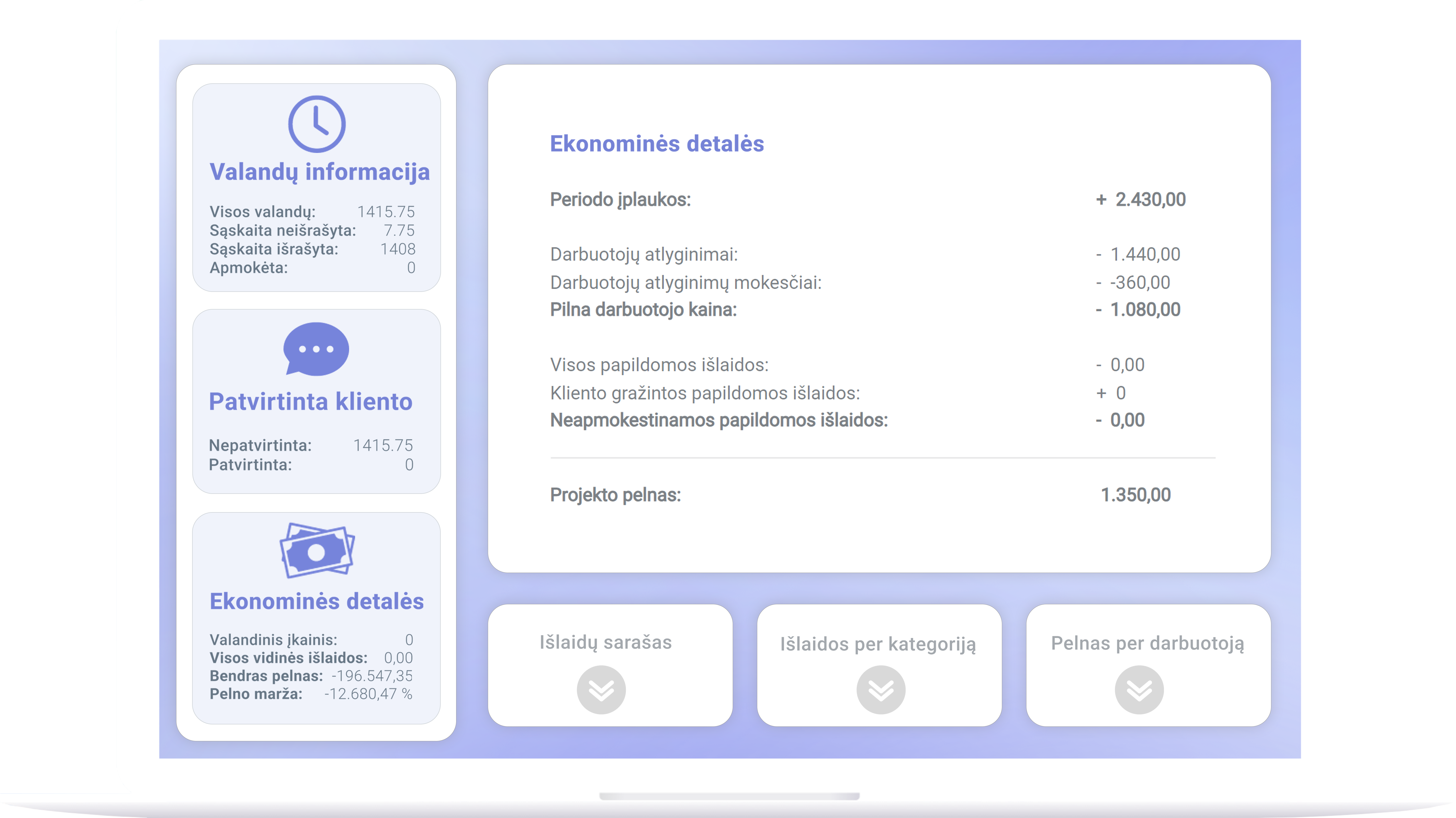Click the Pilna darbuotojo kaina row

coord(643,310)
